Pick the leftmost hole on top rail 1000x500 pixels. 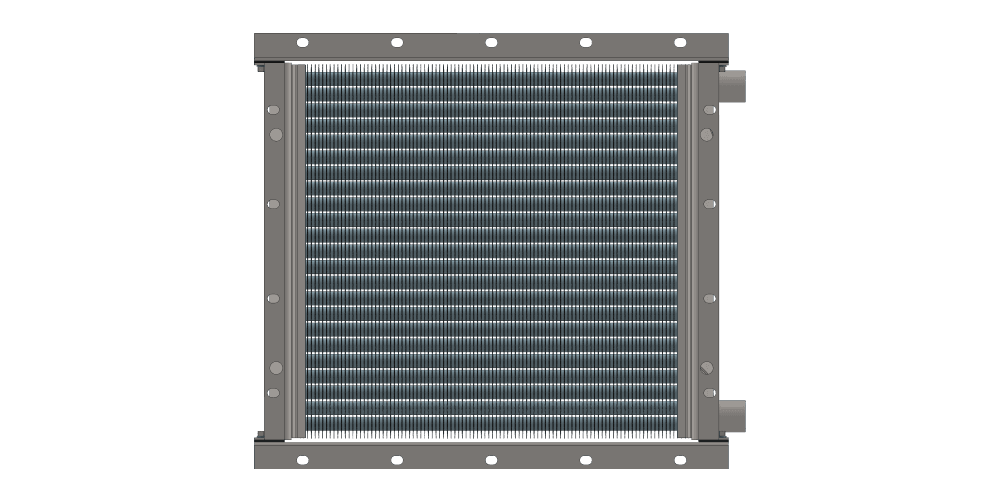[x=303, y=42]
